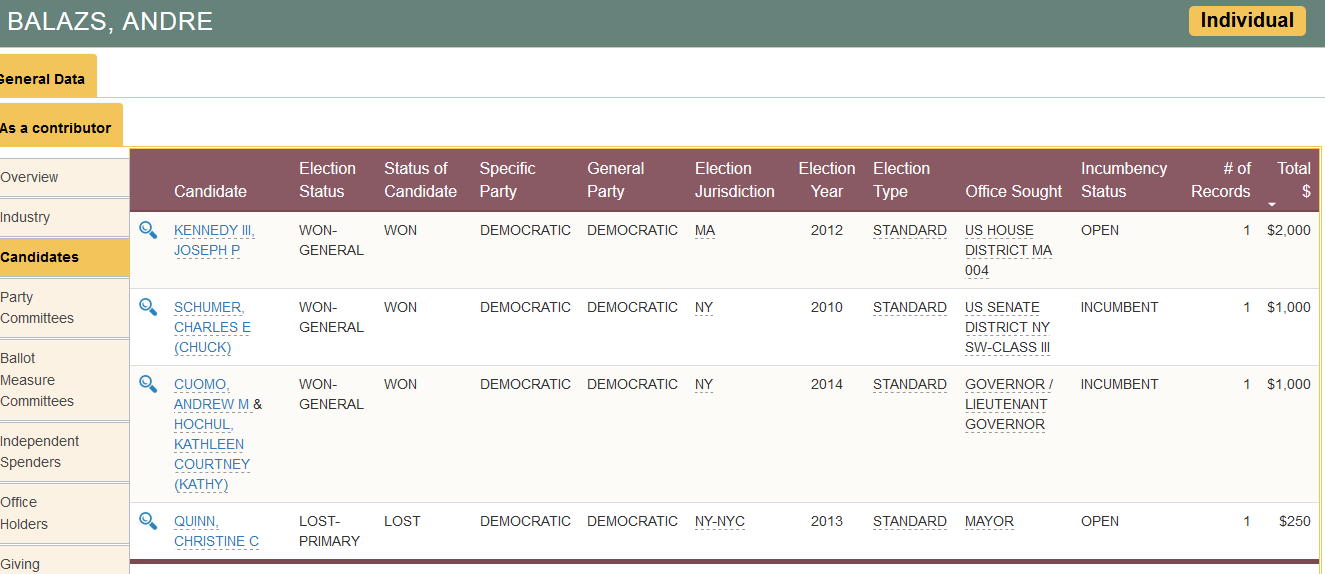Image resolution: width=1325 pixels, height=574 pixels.
Task: Open Giving in the sidebar
Action: tap(64, 562)
